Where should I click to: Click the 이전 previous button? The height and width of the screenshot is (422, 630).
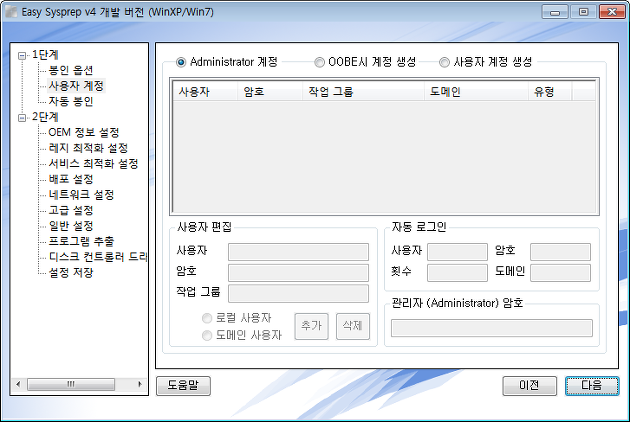[530, 386]
